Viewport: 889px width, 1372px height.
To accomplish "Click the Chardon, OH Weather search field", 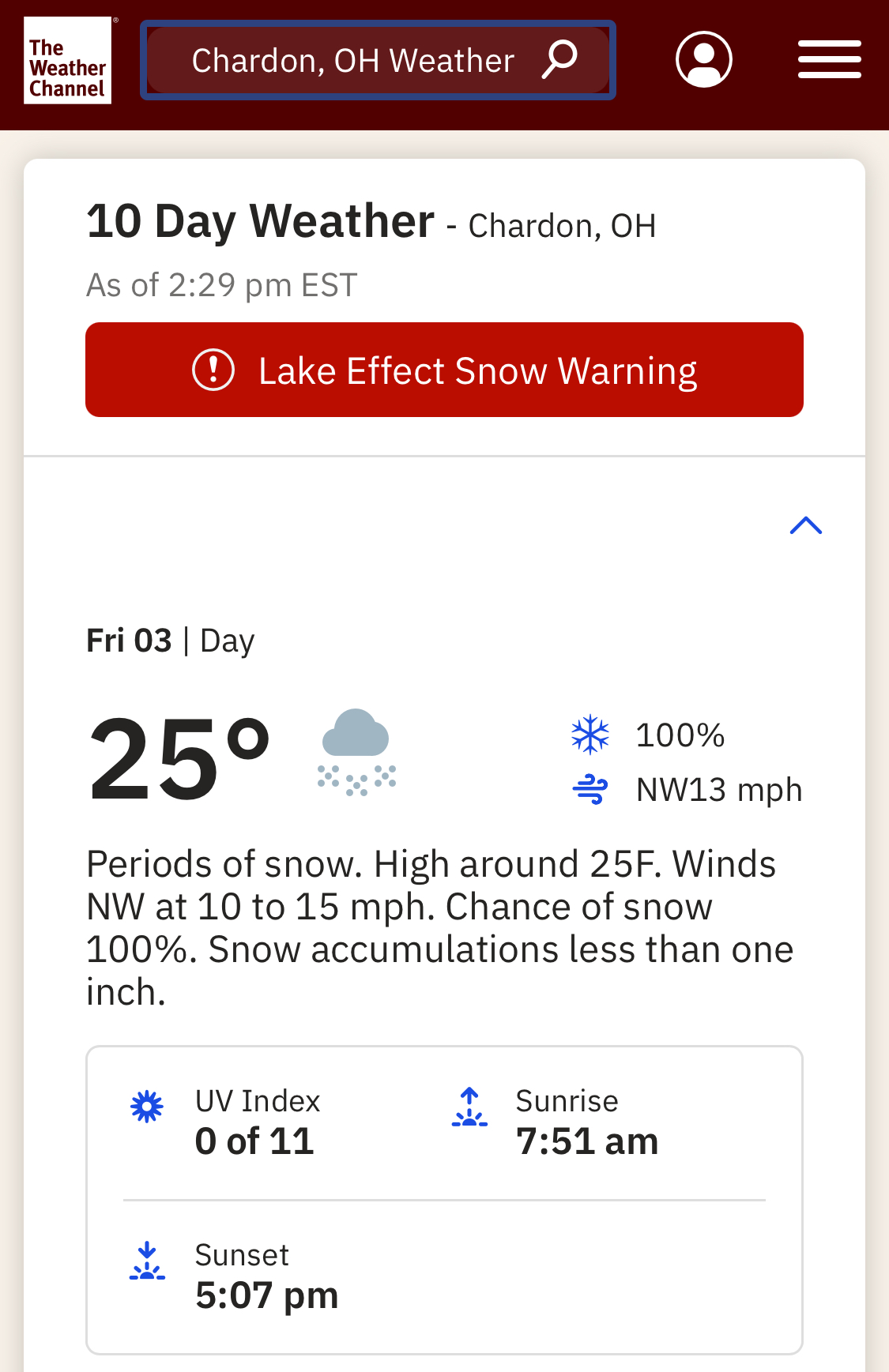I will pyautogui.click(x=378, y=60).
